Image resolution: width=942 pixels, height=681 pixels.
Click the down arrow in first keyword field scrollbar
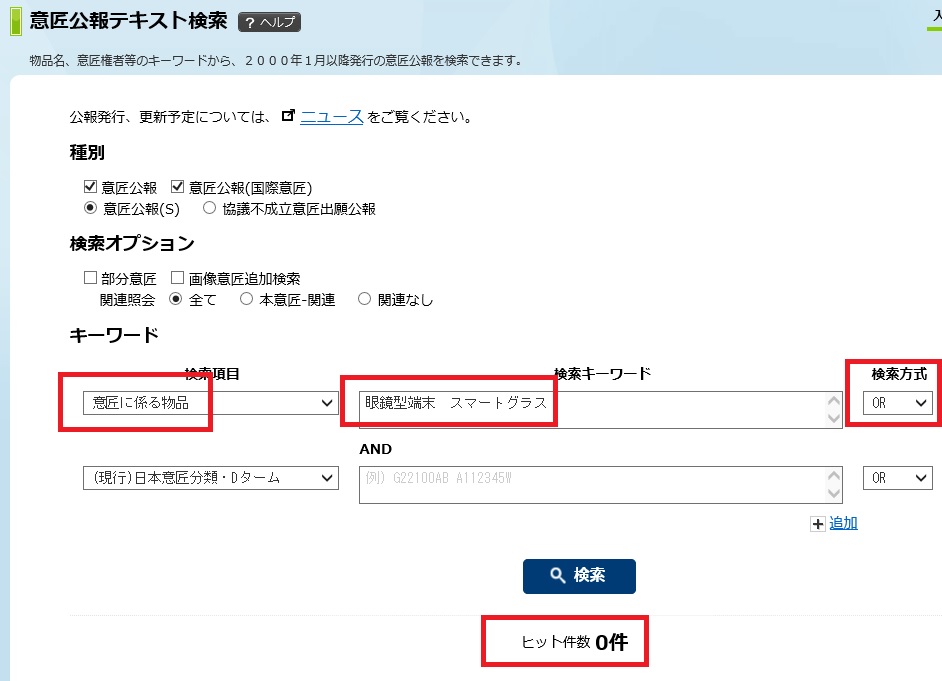(834, 419)
